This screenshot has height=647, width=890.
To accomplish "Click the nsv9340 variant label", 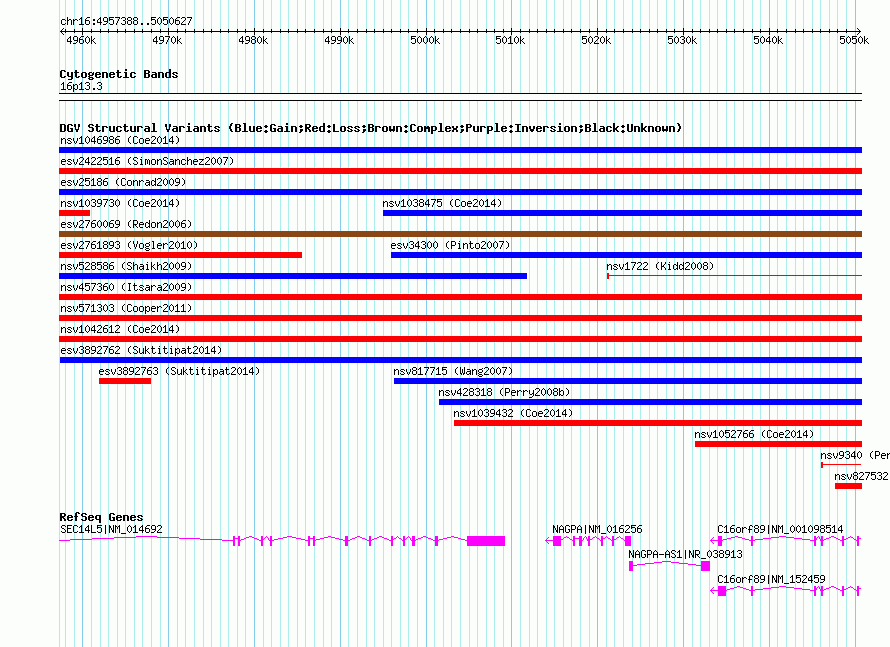I will tap(854, 455).
